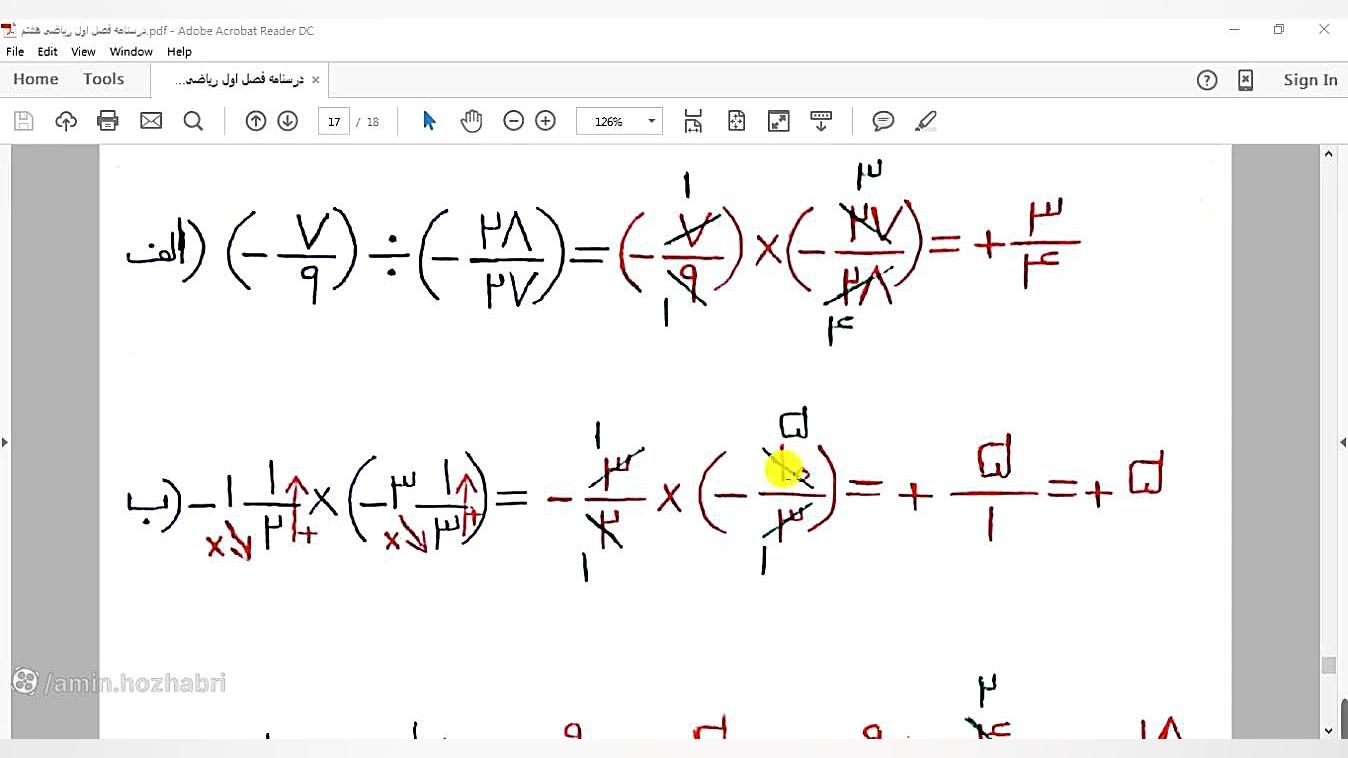The height and width of the screenshot is (758, 1348).
Task: Click the page number field showing 17
Action: click(x=334, y=121)
